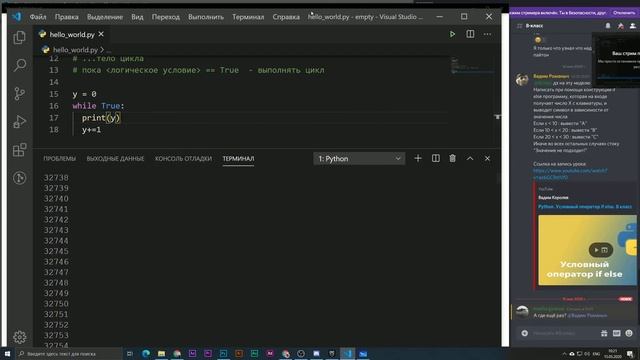Open the '1: Python' terminal dropdown

pos(359,159)
